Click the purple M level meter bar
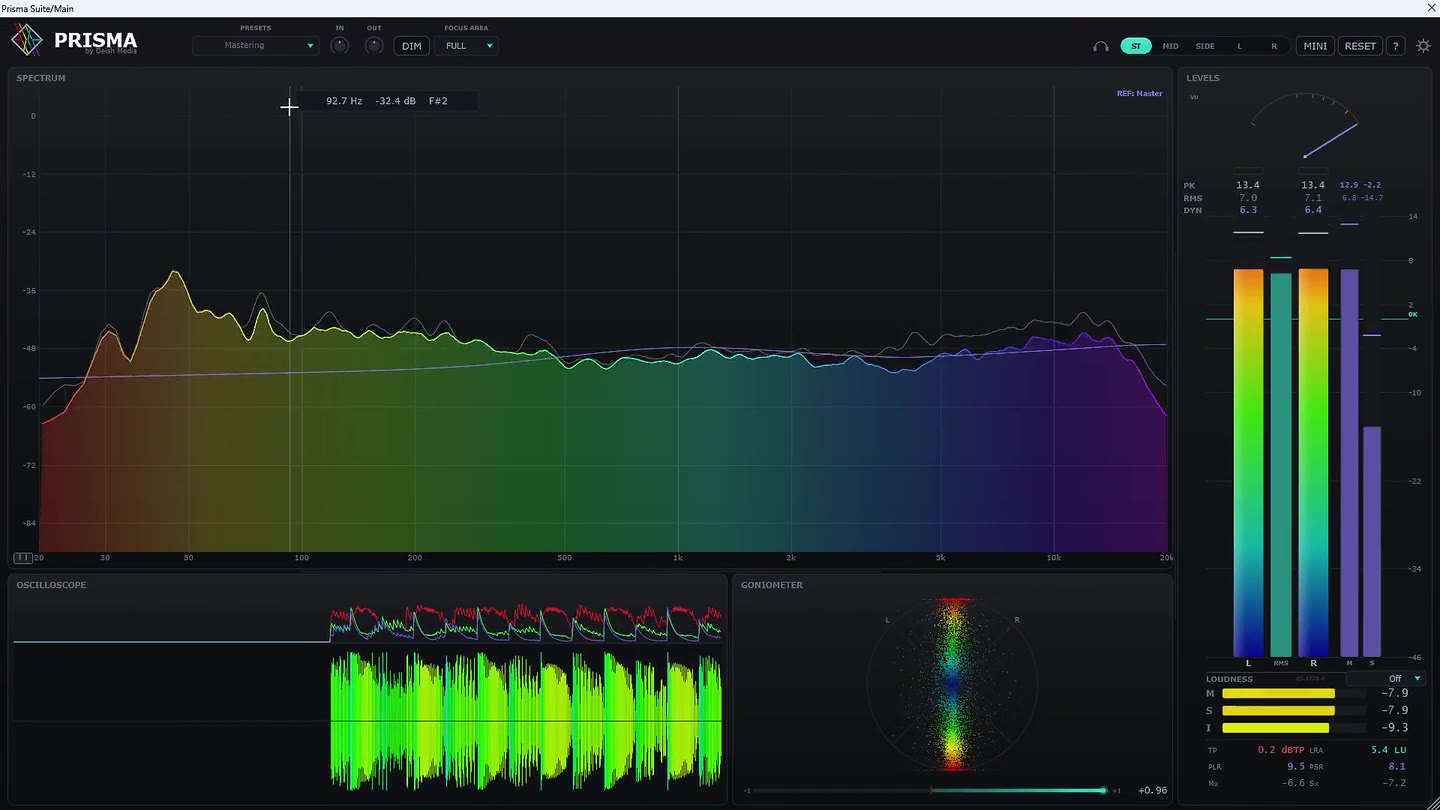Screen dimensions: 1440x810 click(x=1350, y=462)
